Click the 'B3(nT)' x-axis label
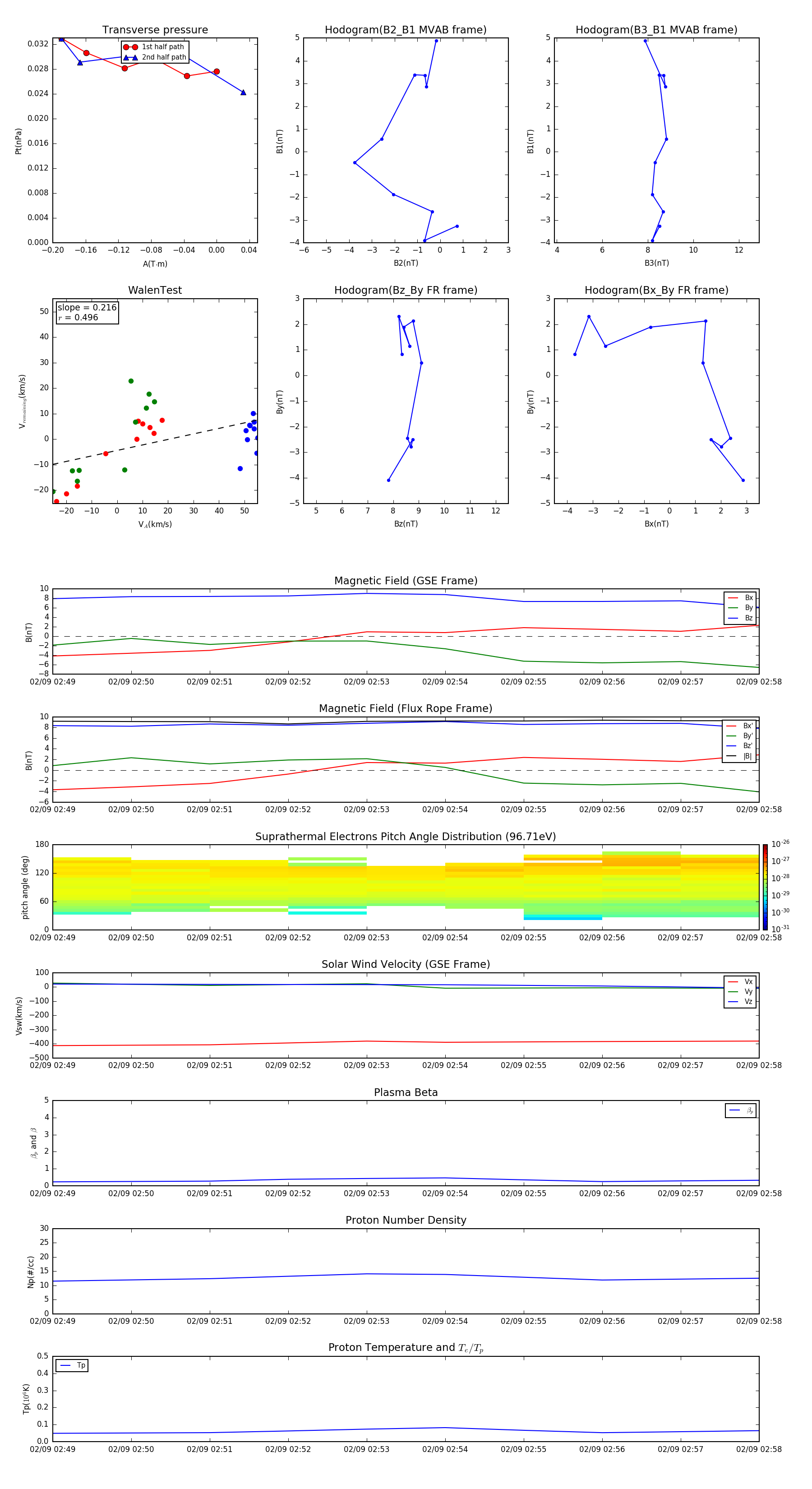Screen dimensions: 812x1489 [656, 263]
